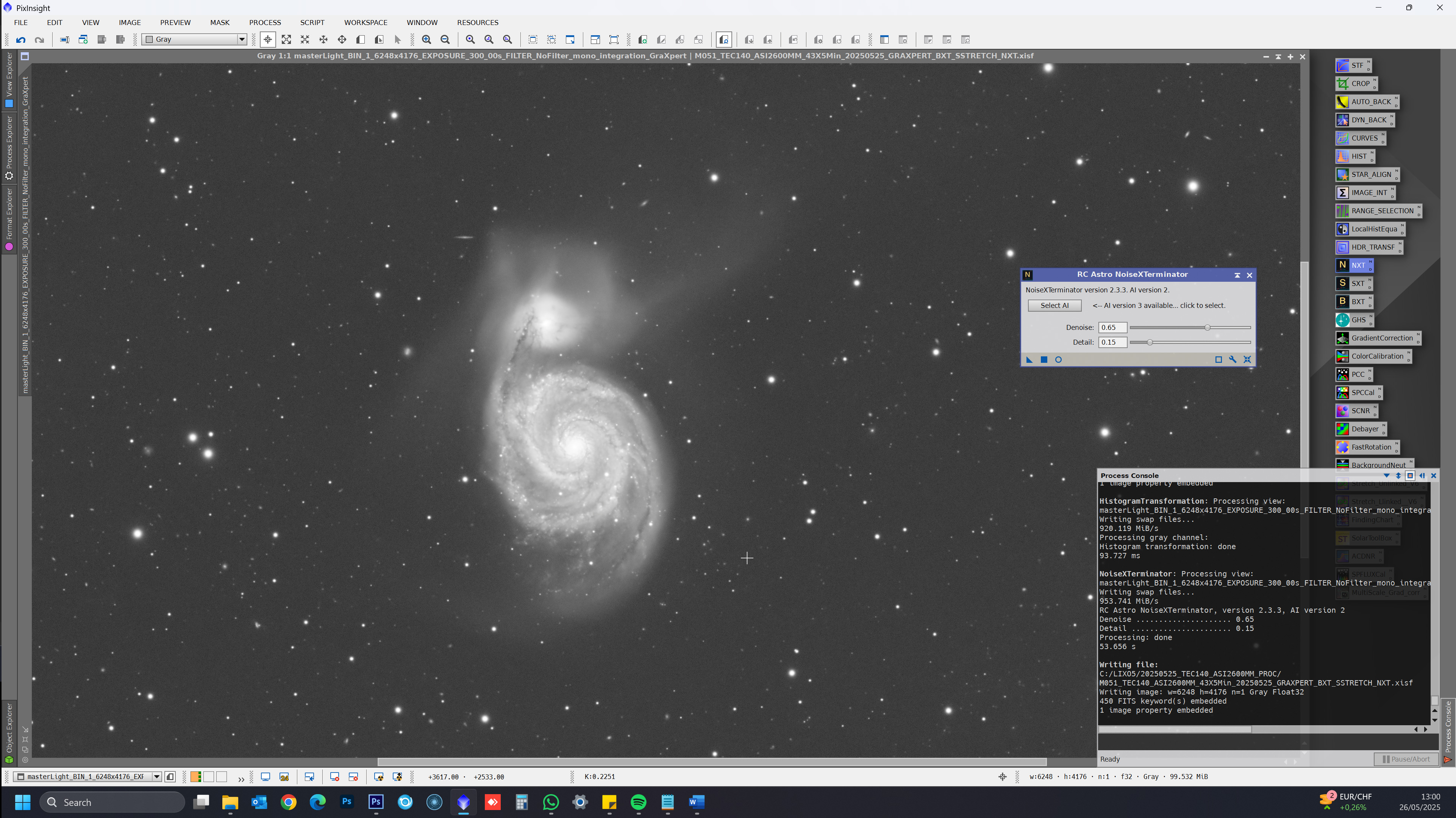1456x818 pixels.
Task: Open the SCRIPT menu
Action: tap(312, 23)
